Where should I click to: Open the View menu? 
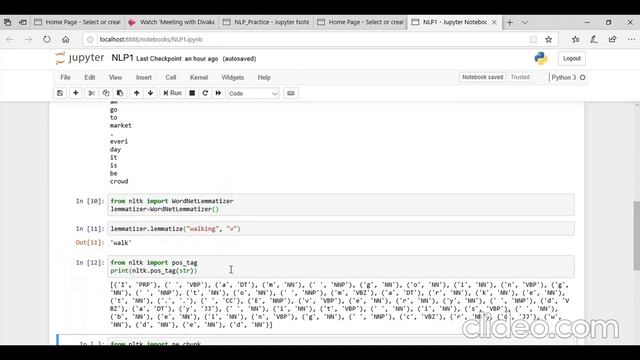coord(115,77)
